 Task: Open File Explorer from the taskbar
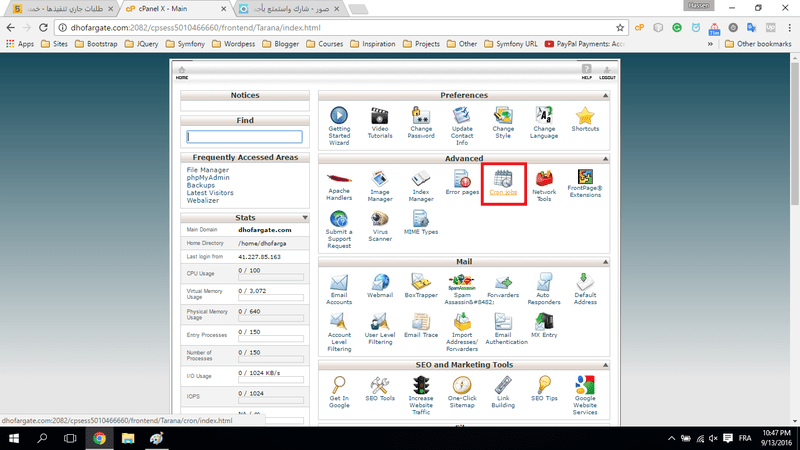pos(128,438)
